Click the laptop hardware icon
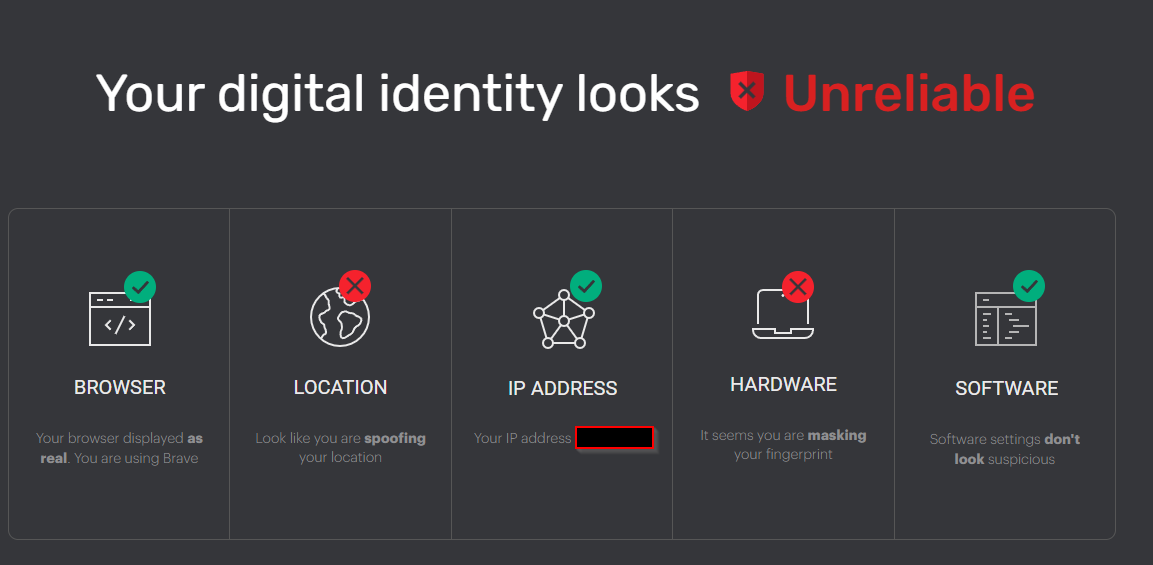Screen dimensions: 1153x565 pyautogui.click(x=783, y=313)
